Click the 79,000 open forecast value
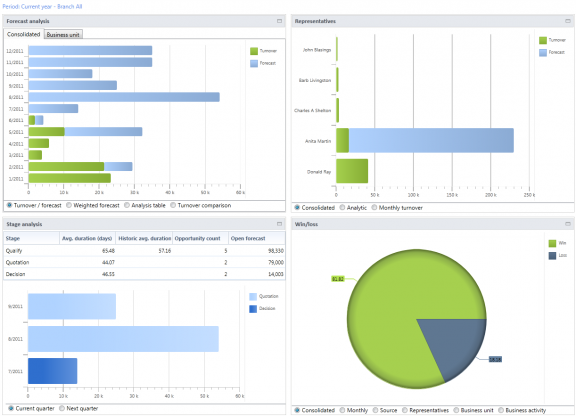Screen dimensions: 576x416 (x=276, y=262)
